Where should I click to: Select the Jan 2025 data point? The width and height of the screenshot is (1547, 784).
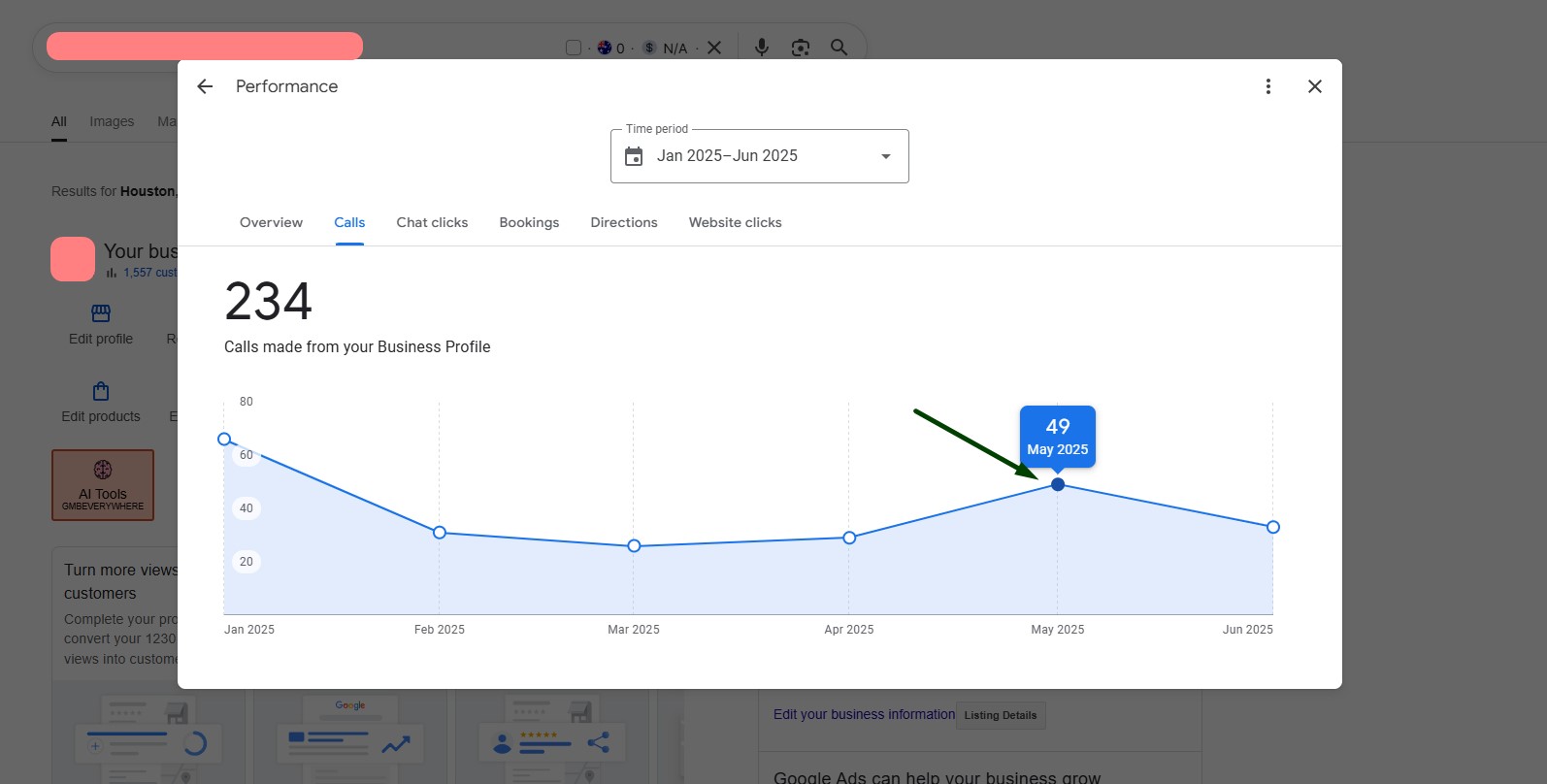coord(224,440)
